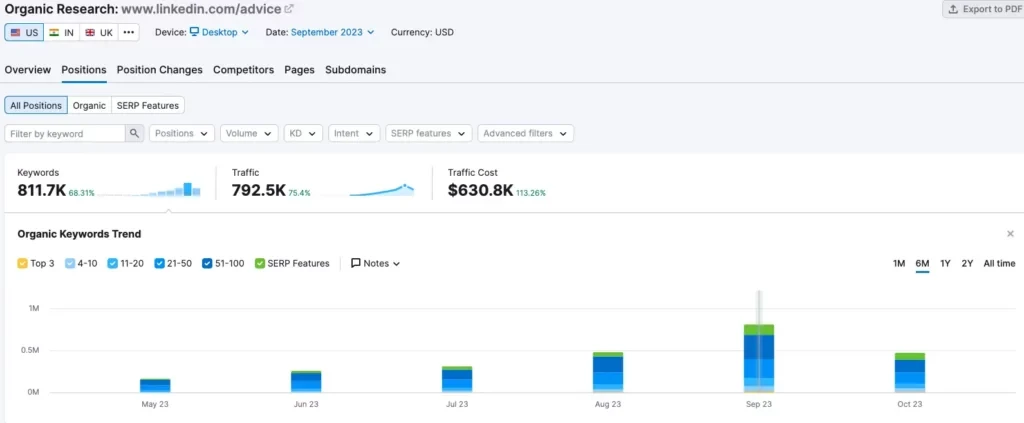Set chart range to 1M

pyautogui.click(x=899, y=264)
